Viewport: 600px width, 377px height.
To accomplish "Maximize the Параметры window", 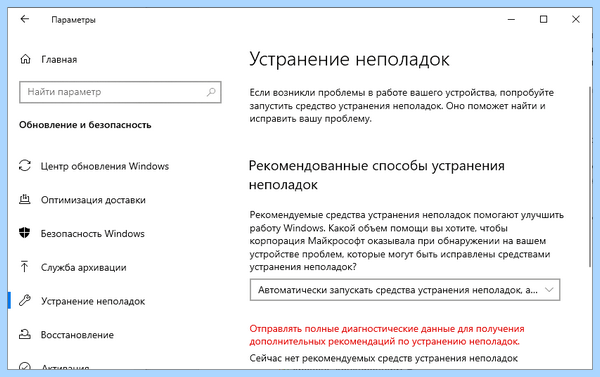I will click(543, 19).
